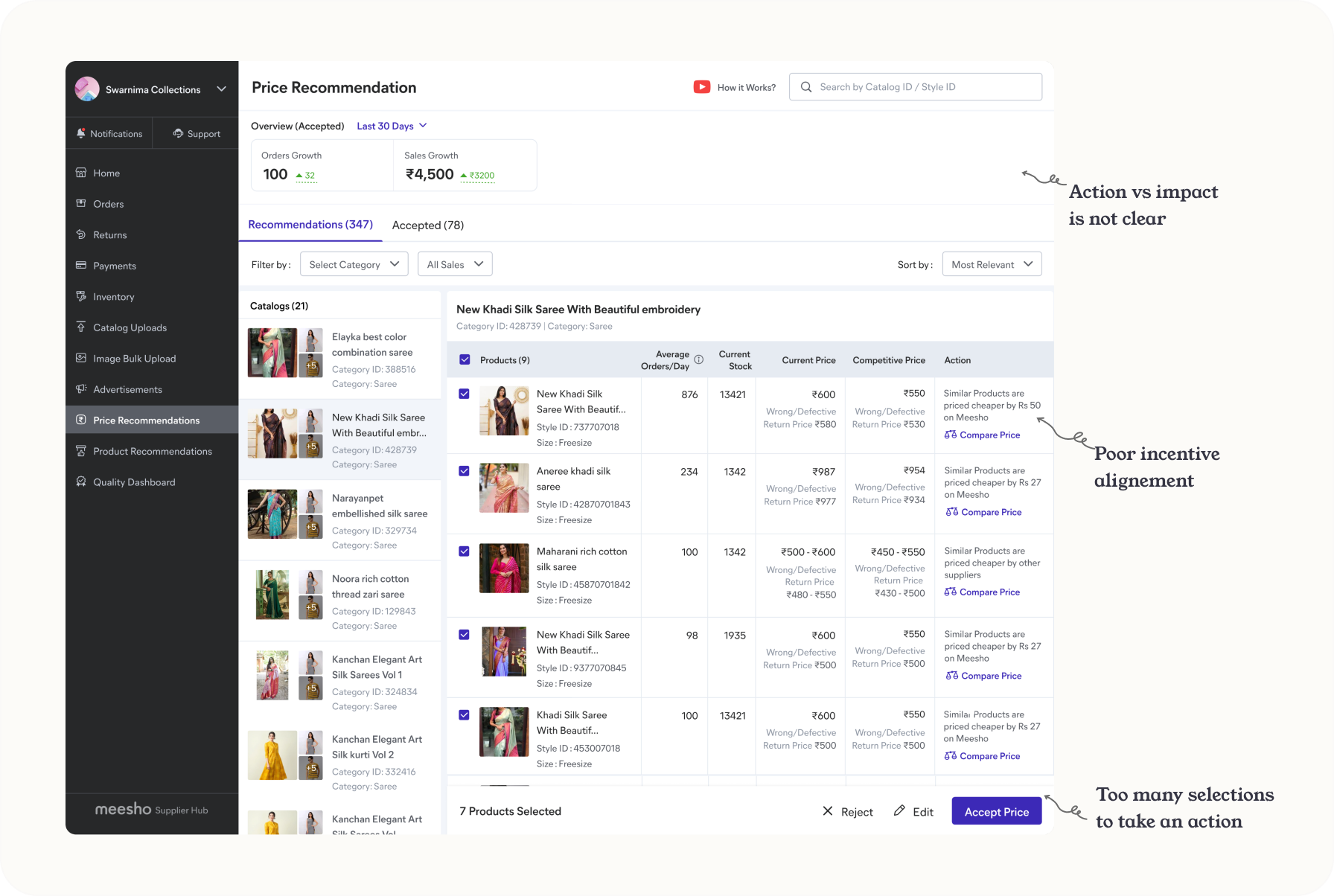
Task: Uncheck Khadi Silk Saree 453007018 checkbox
Action: [x=464, y=715]
